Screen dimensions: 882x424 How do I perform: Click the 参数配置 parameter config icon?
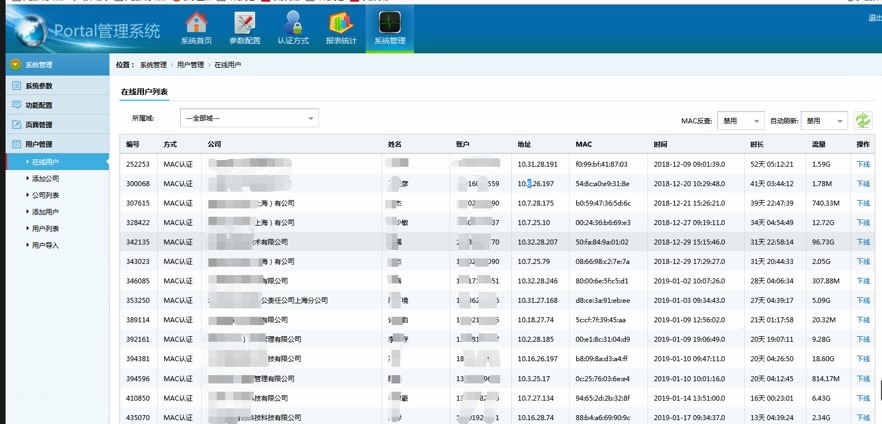point(244,27)
